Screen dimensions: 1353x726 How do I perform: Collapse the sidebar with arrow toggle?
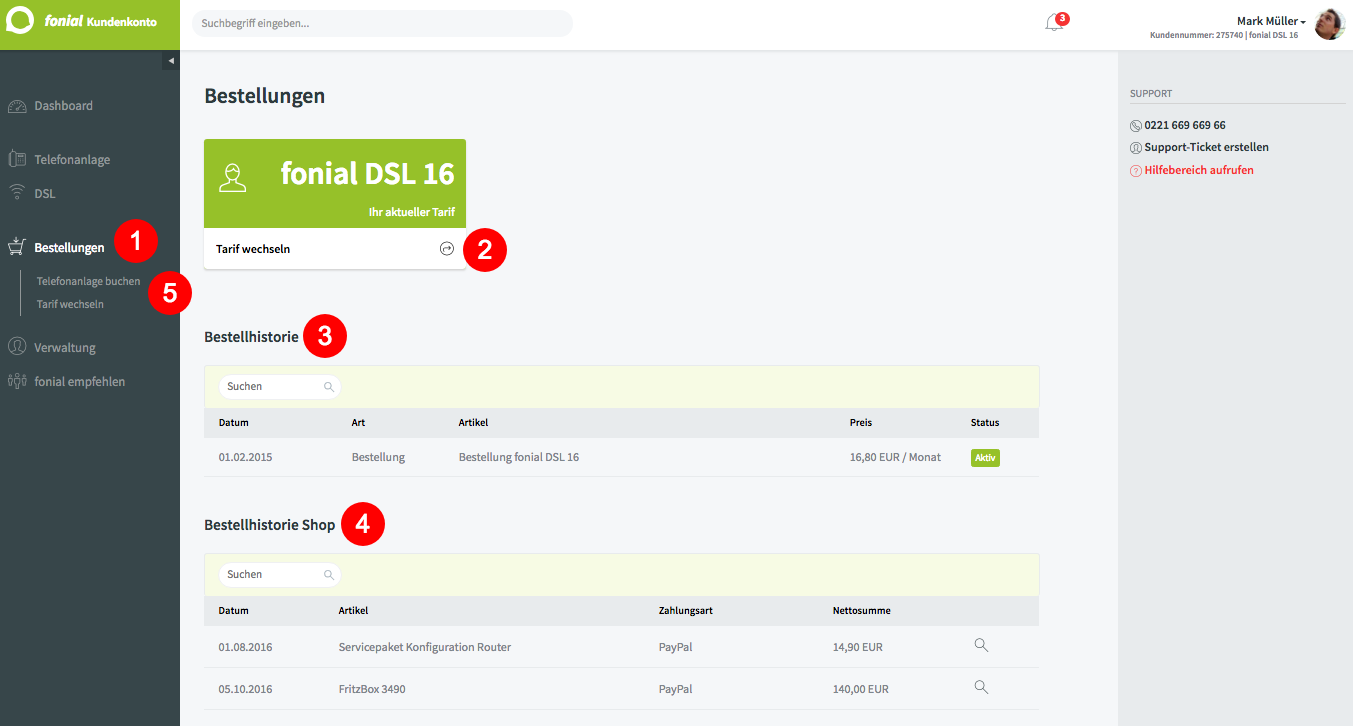click(171, 61)
